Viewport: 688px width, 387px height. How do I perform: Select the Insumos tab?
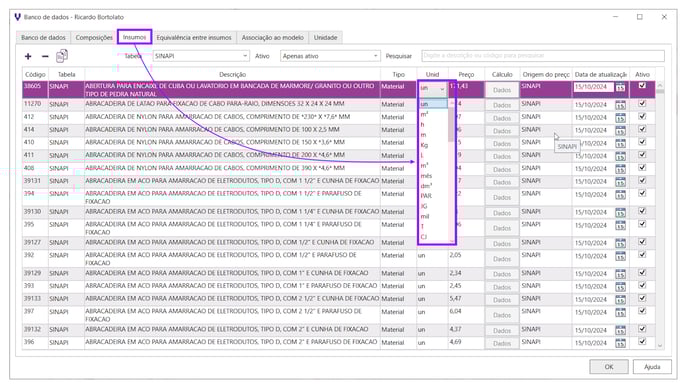(134, 37)
